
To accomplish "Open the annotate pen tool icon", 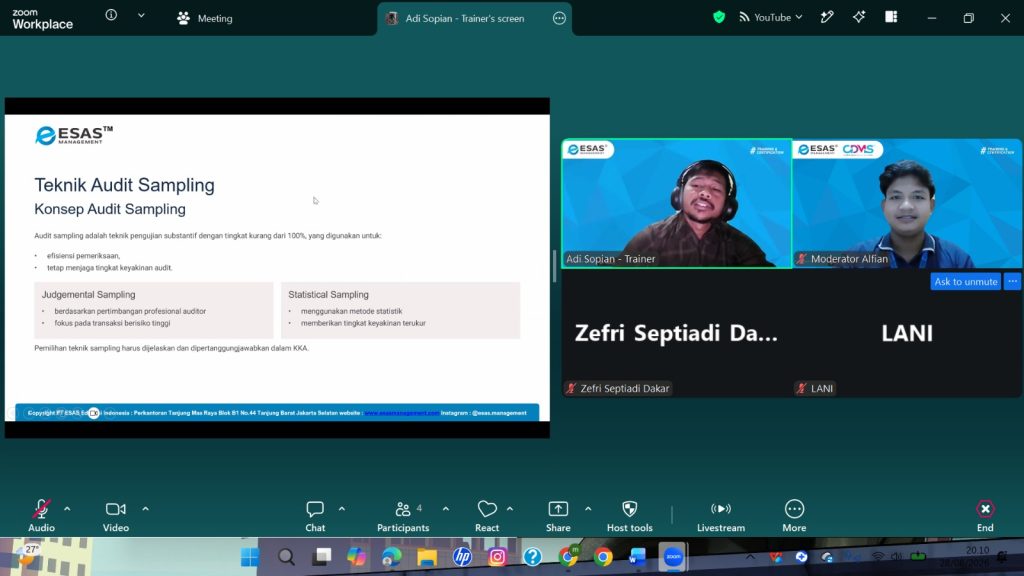I will [827, 18].
